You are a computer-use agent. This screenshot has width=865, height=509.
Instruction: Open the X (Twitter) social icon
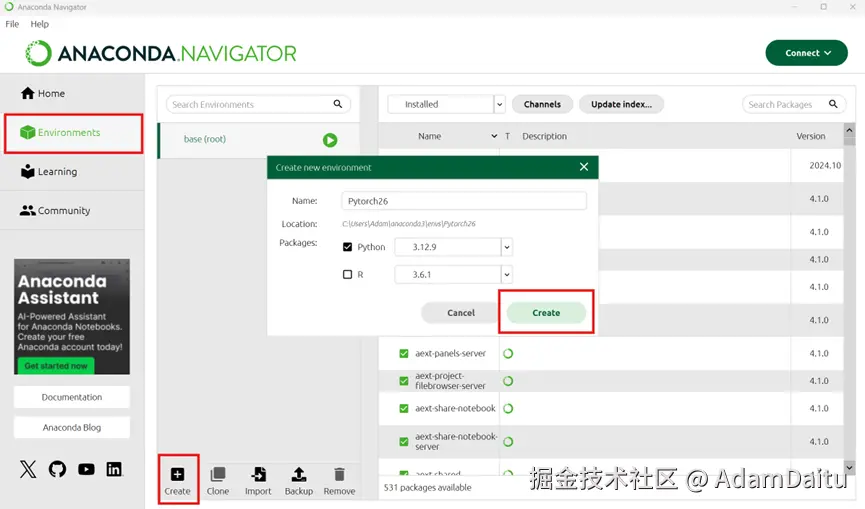tap(28, 469)
